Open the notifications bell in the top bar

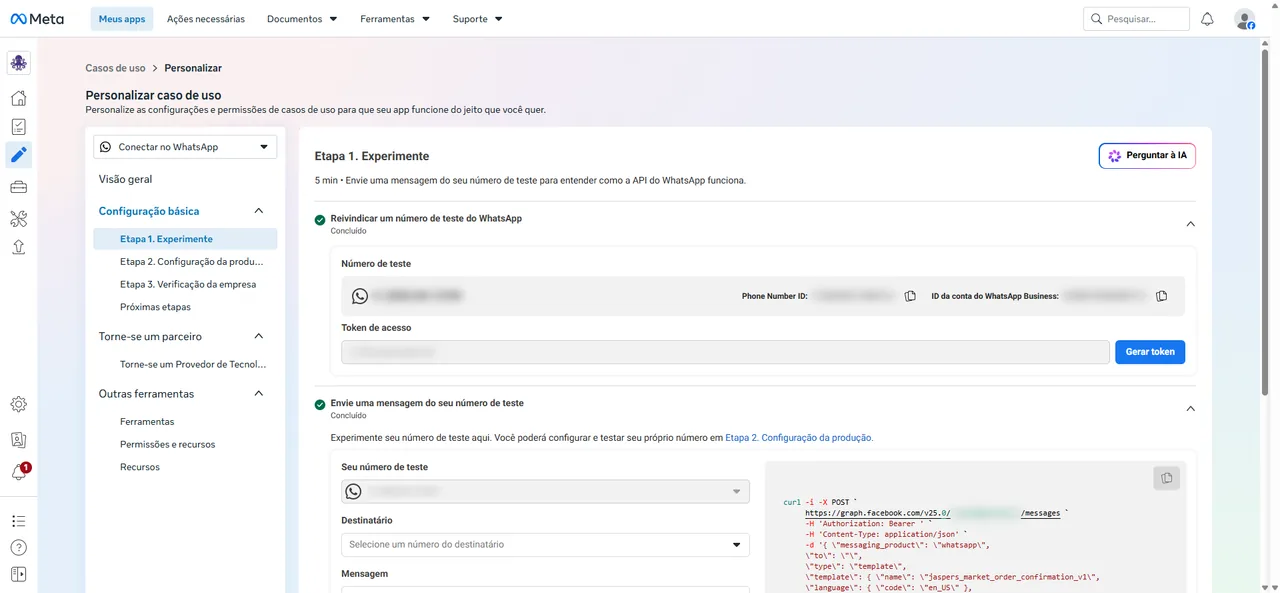pos(1207,19)
